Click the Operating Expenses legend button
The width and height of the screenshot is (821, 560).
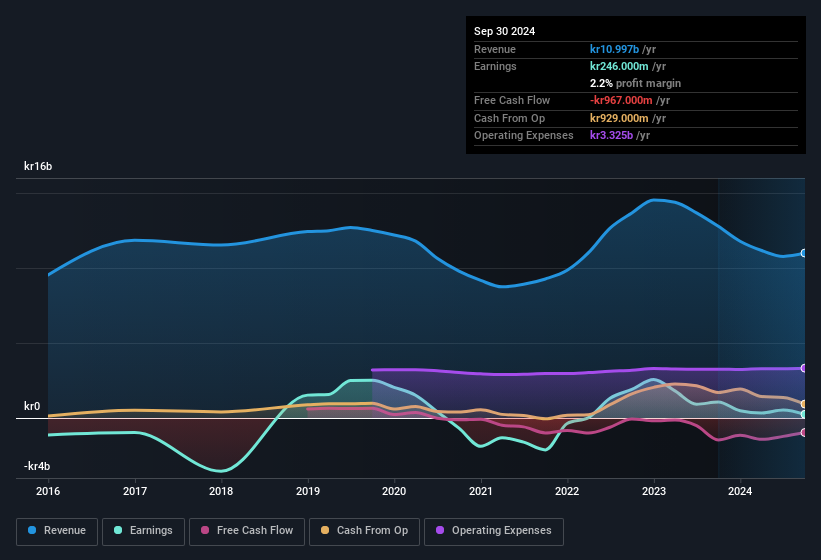click(x=494, y=530)
